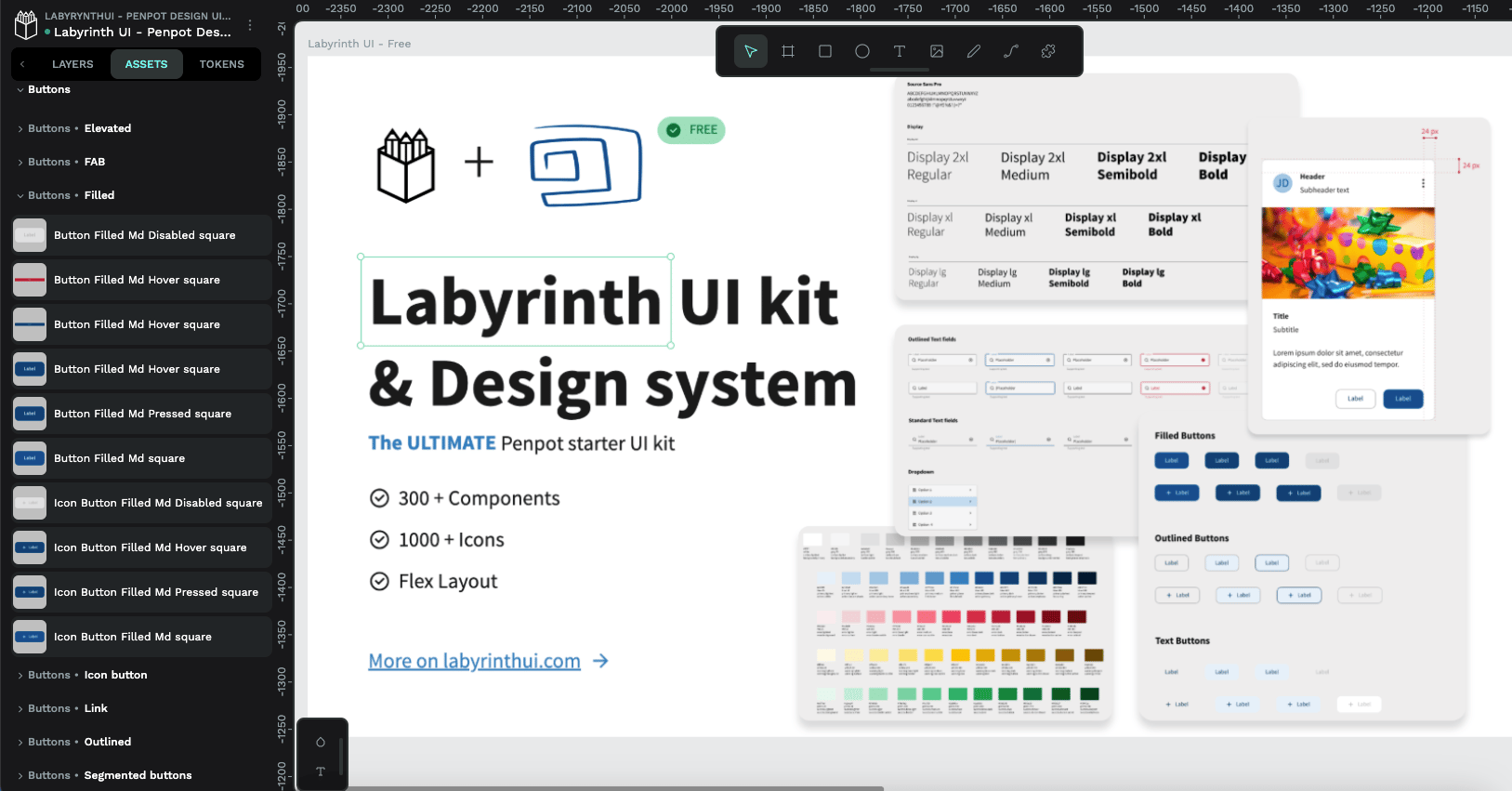Select Icon Button Filled Md square component

142,637
